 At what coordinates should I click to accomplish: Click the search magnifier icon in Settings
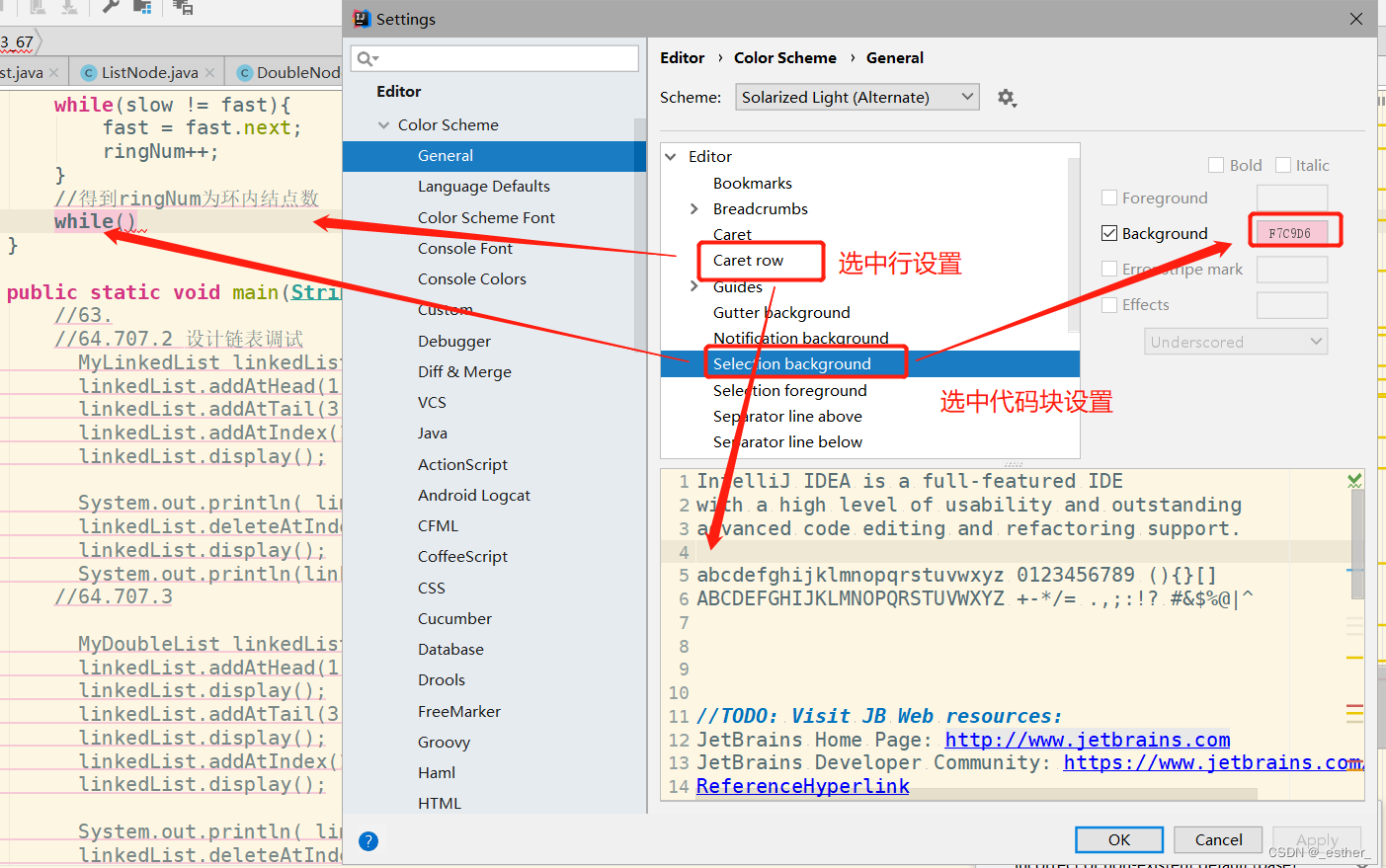coord(367,58)
